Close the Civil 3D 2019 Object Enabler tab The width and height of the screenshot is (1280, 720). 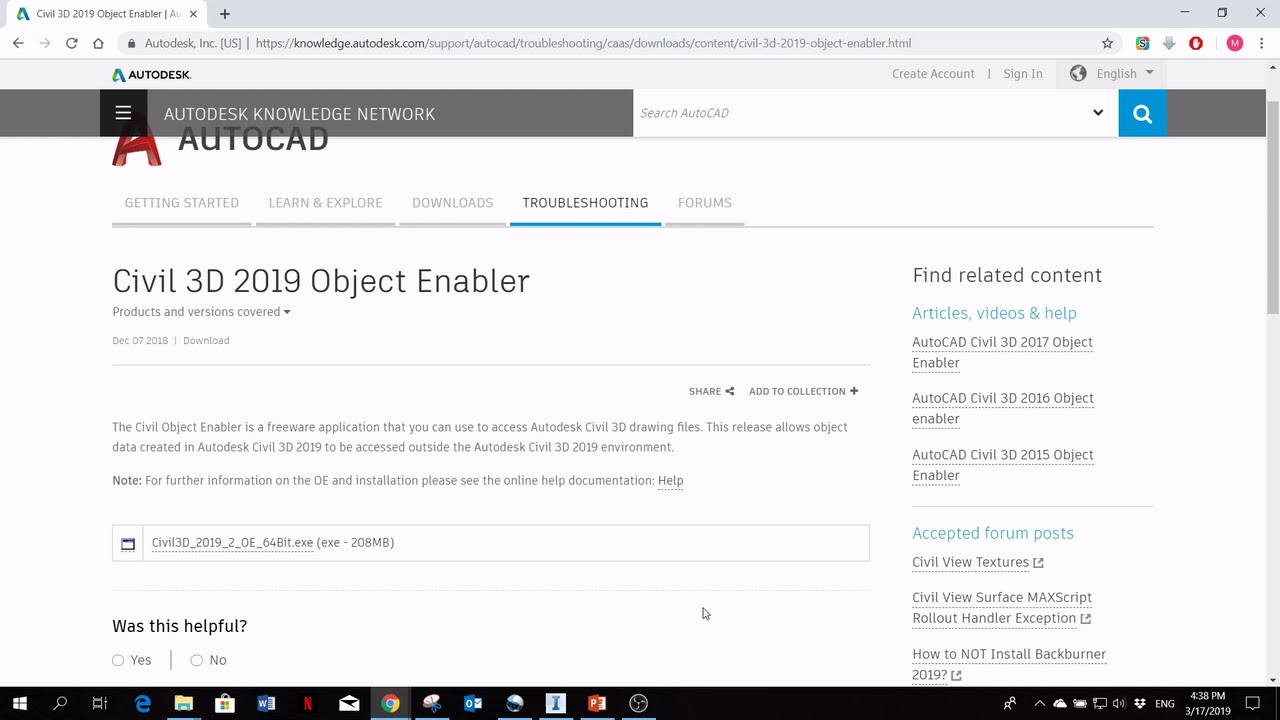click(192, 14)
